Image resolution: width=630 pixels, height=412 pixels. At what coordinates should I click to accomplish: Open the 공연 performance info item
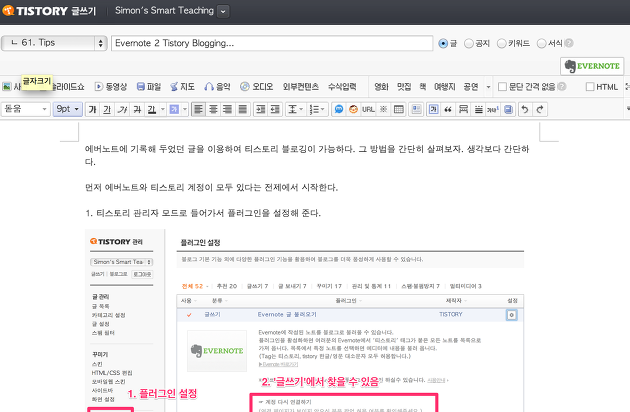click(470, 86)
